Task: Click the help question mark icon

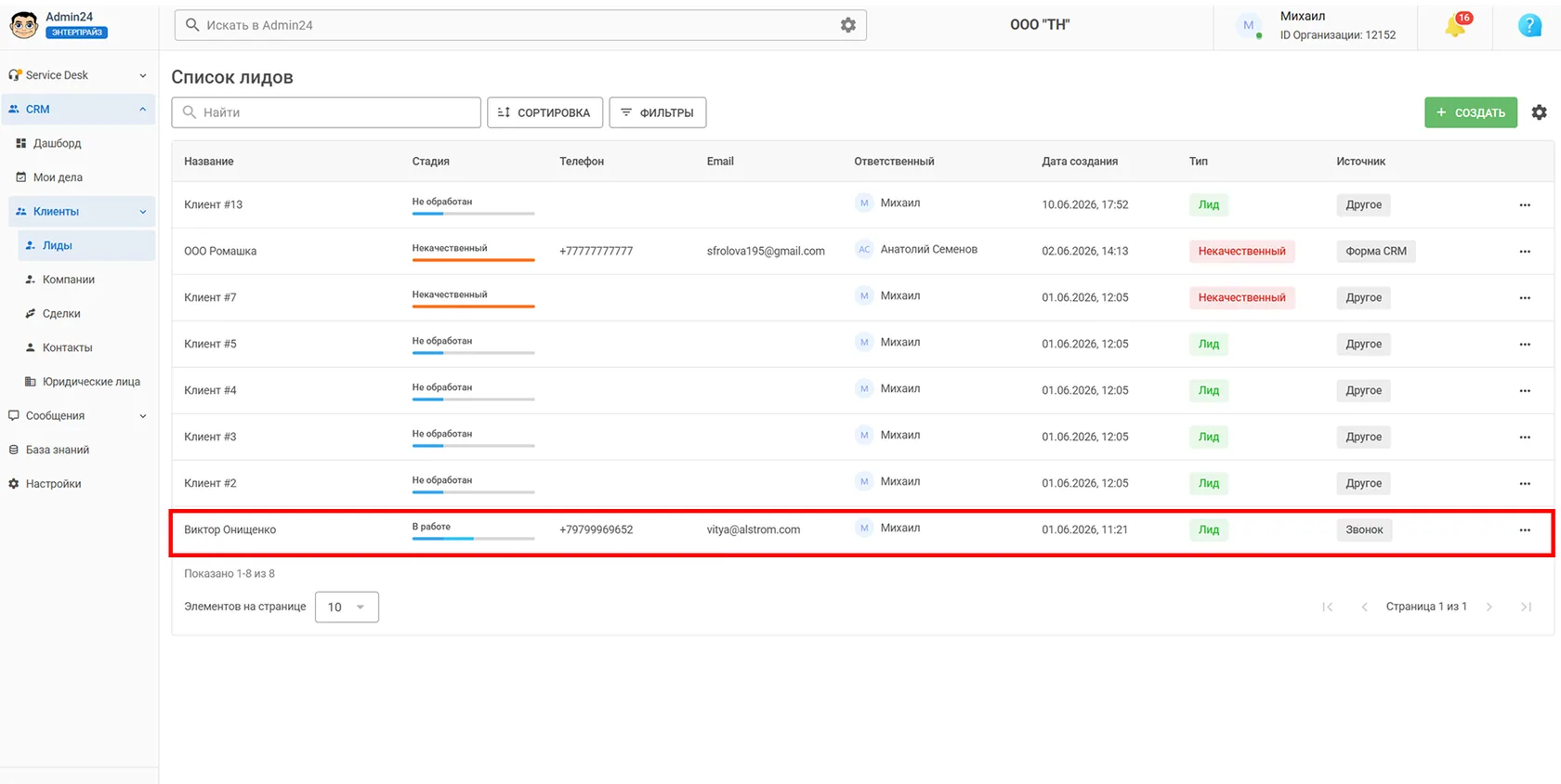Action: (x=1529, y=26)
